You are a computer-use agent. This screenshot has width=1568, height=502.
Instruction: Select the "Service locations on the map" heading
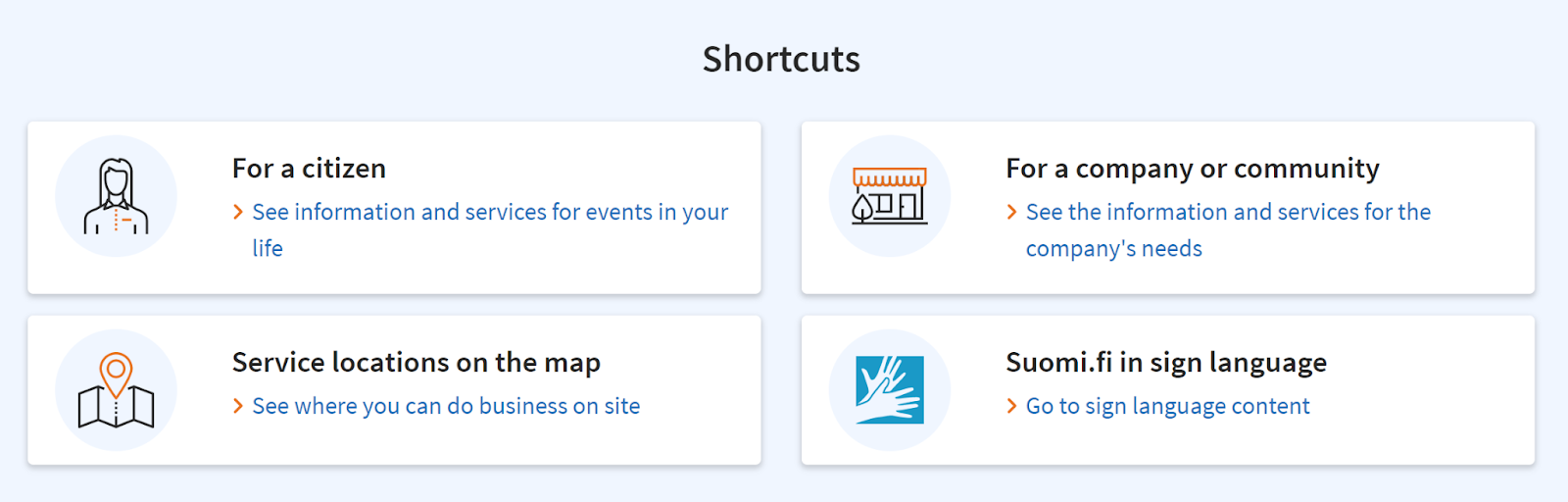[x=416, y=363]
